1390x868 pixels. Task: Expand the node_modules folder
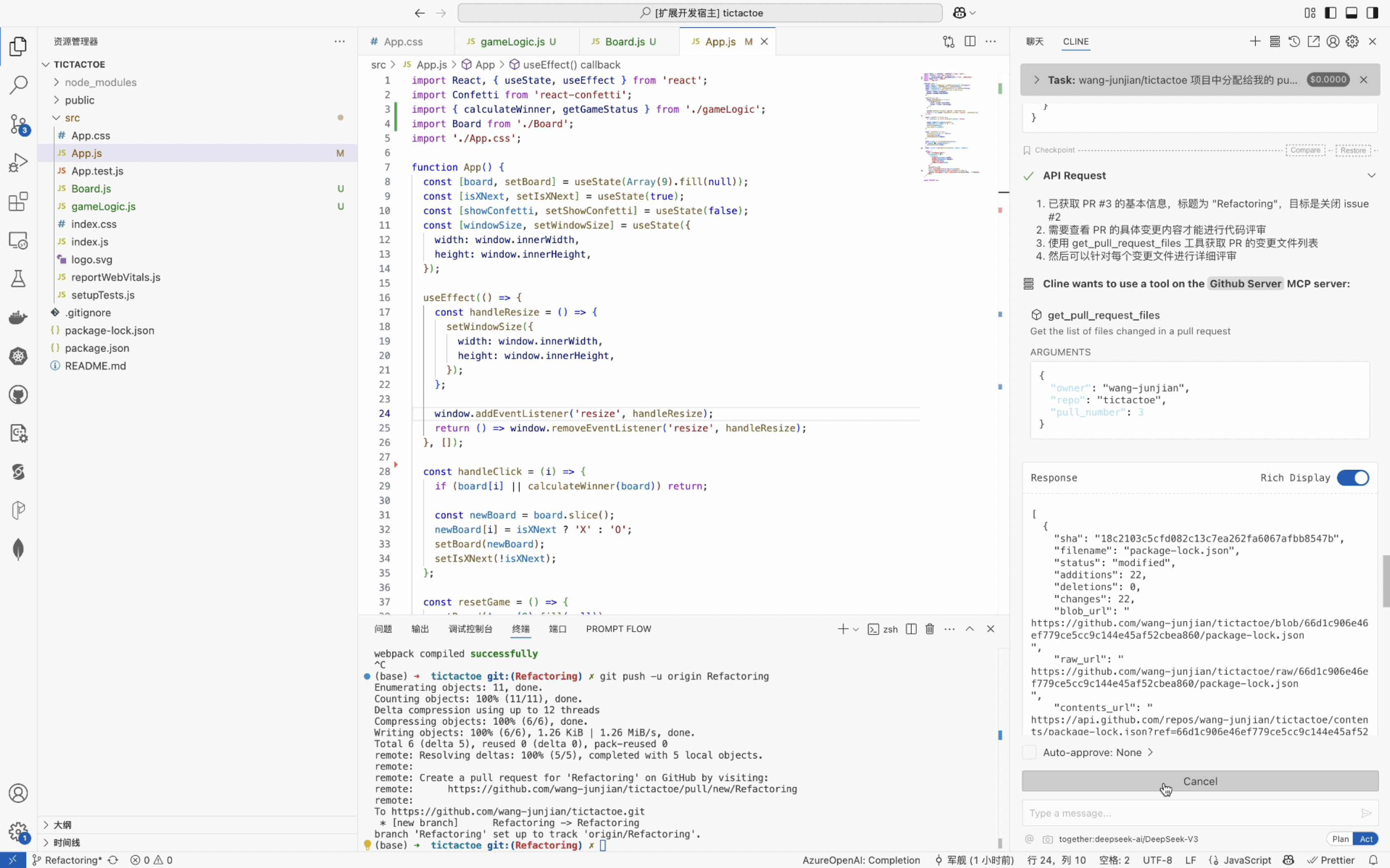100,82
